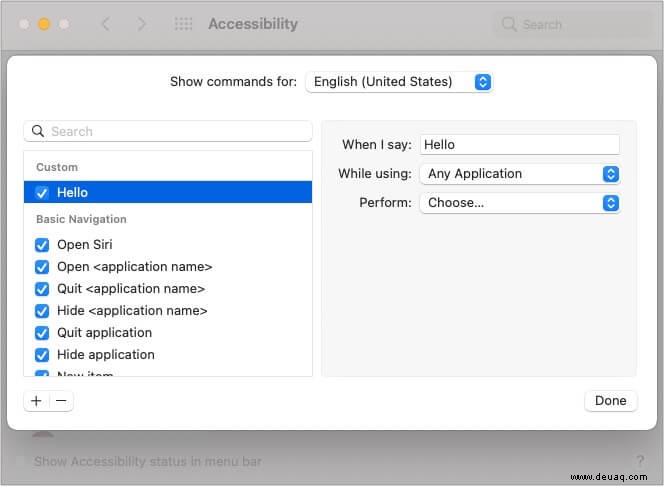Toggle Show Accessibility status in menu bar checkbox
This screenshot has height=486, width=664.
click(x=20, y=461)
